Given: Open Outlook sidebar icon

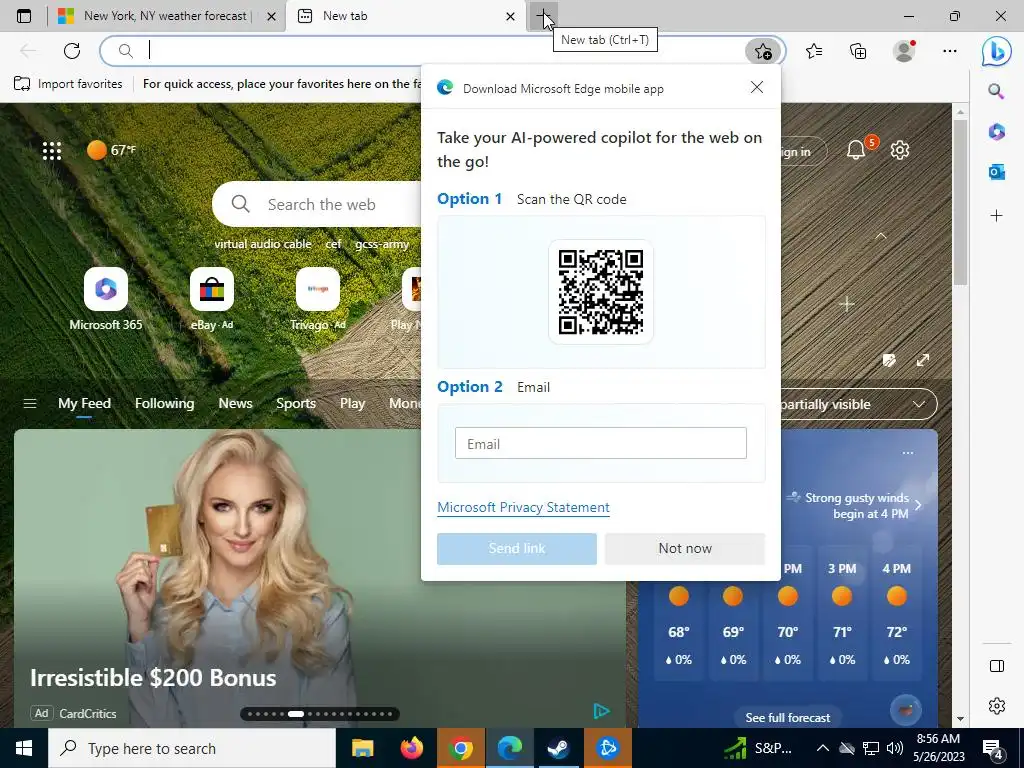Looking at the screenshot, I should point(996,172).
